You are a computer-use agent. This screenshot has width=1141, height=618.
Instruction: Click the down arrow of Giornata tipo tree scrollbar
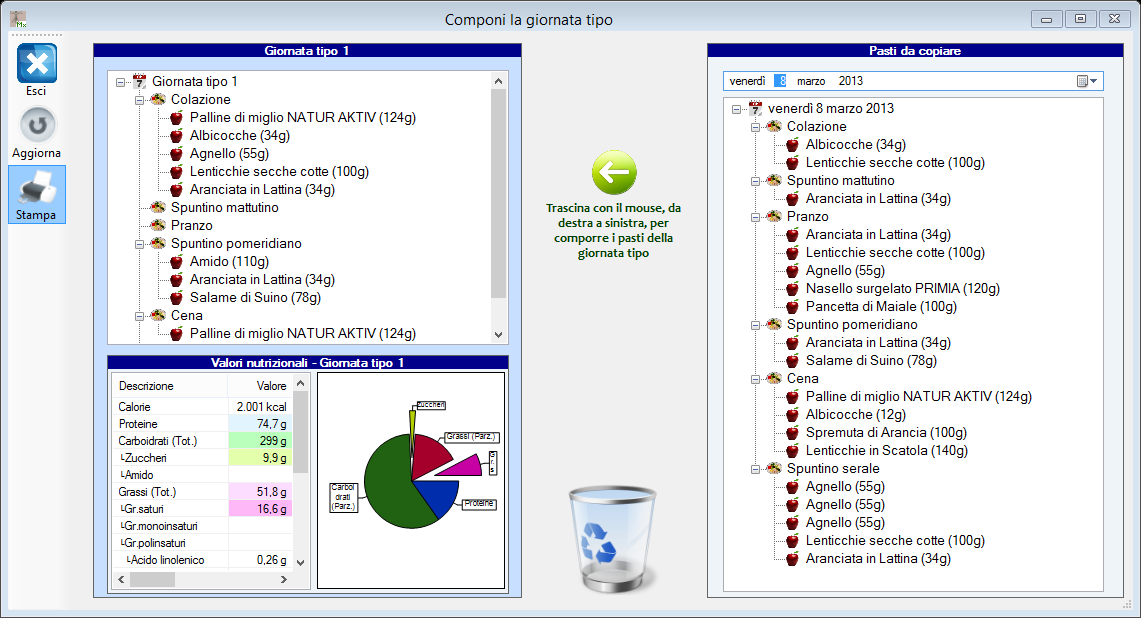499,336
